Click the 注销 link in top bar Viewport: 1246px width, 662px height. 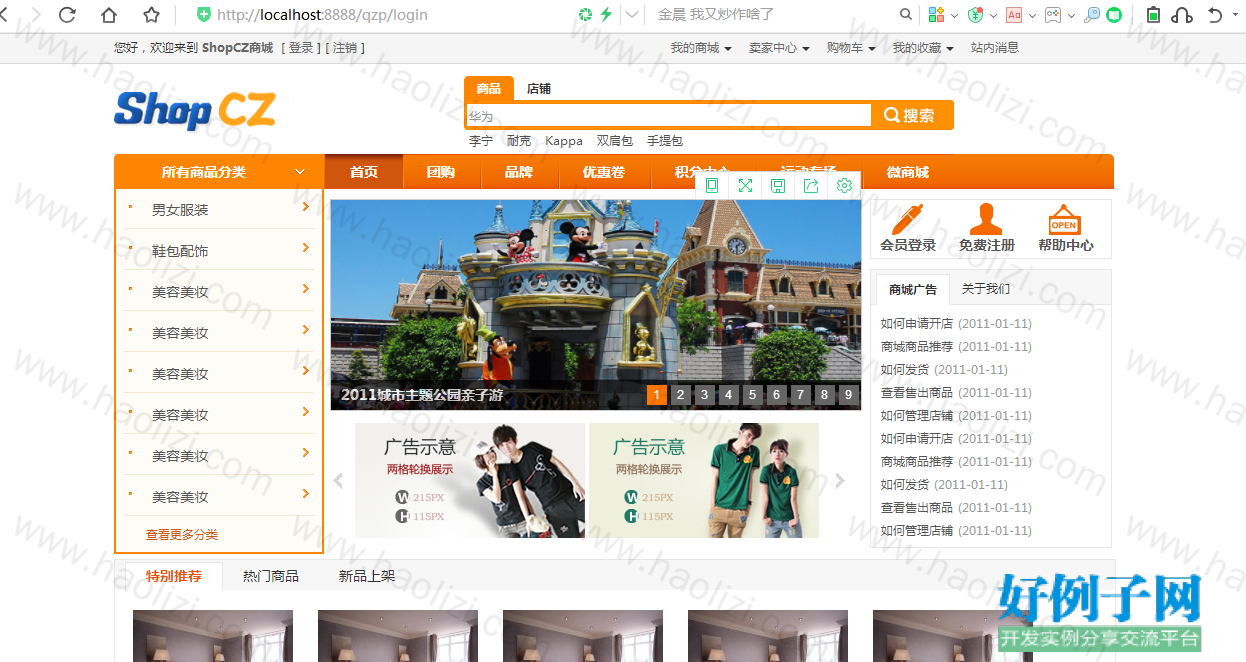pos(343,48)
